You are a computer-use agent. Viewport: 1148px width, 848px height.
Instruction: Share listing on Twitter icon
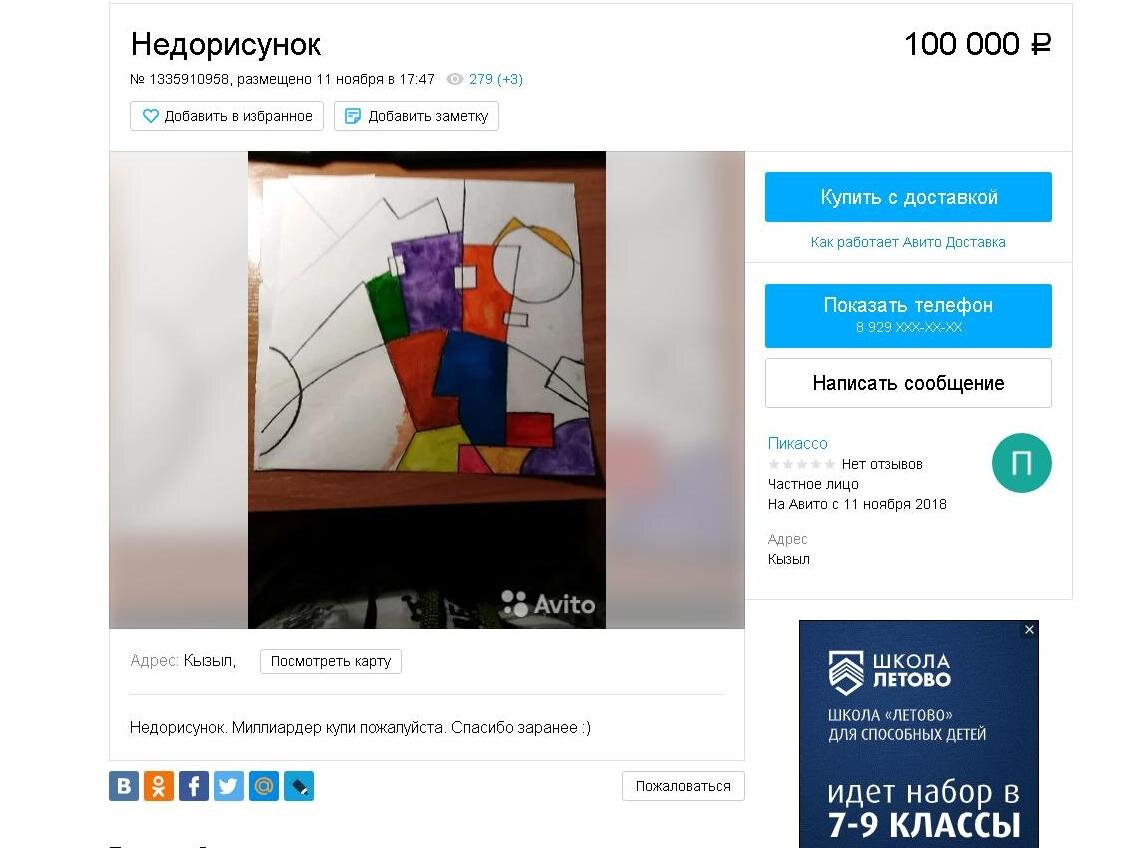[228, 786]
